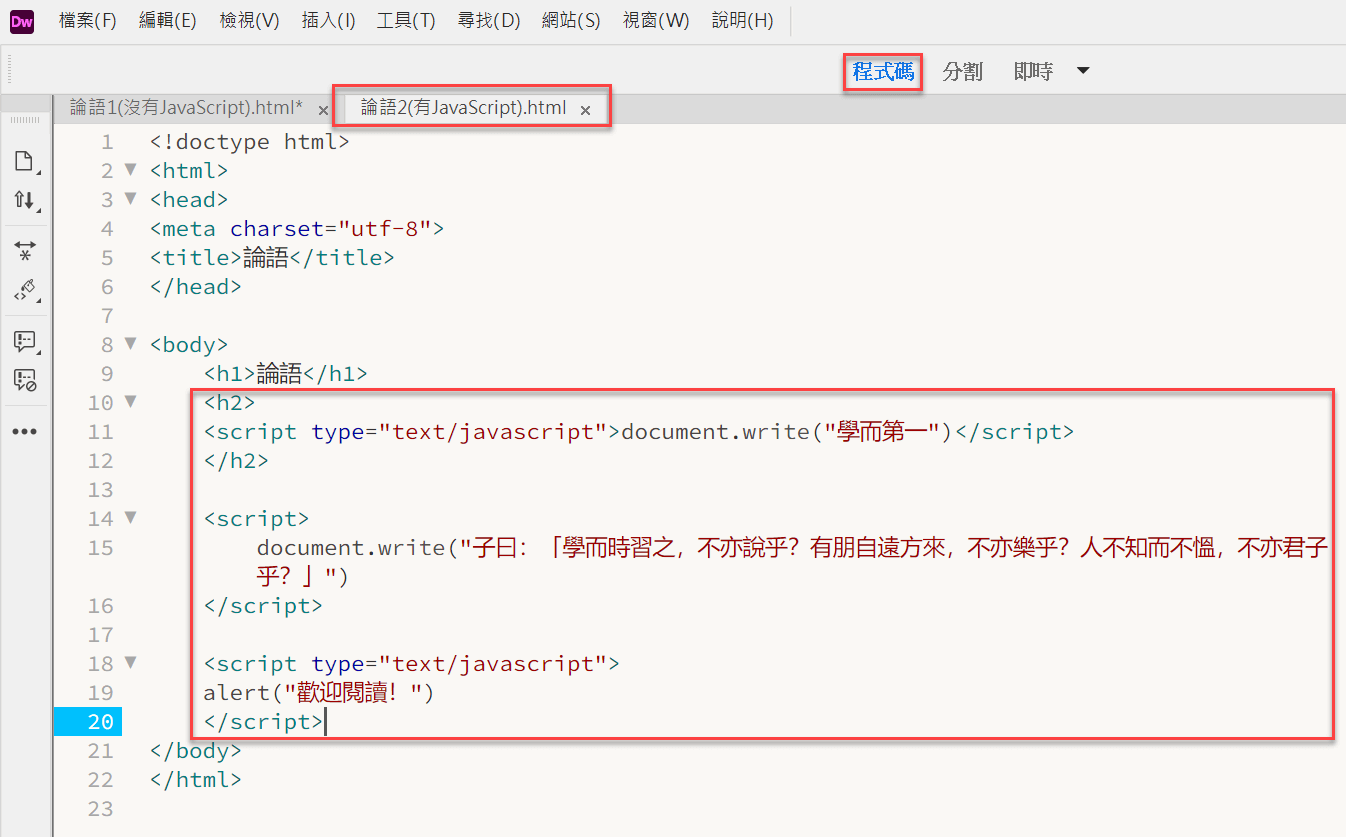Image resolution: width=1346 pixels, height=837 pixels.
Task: Click line number 13 in the gutter
Action: pos(101,490)
